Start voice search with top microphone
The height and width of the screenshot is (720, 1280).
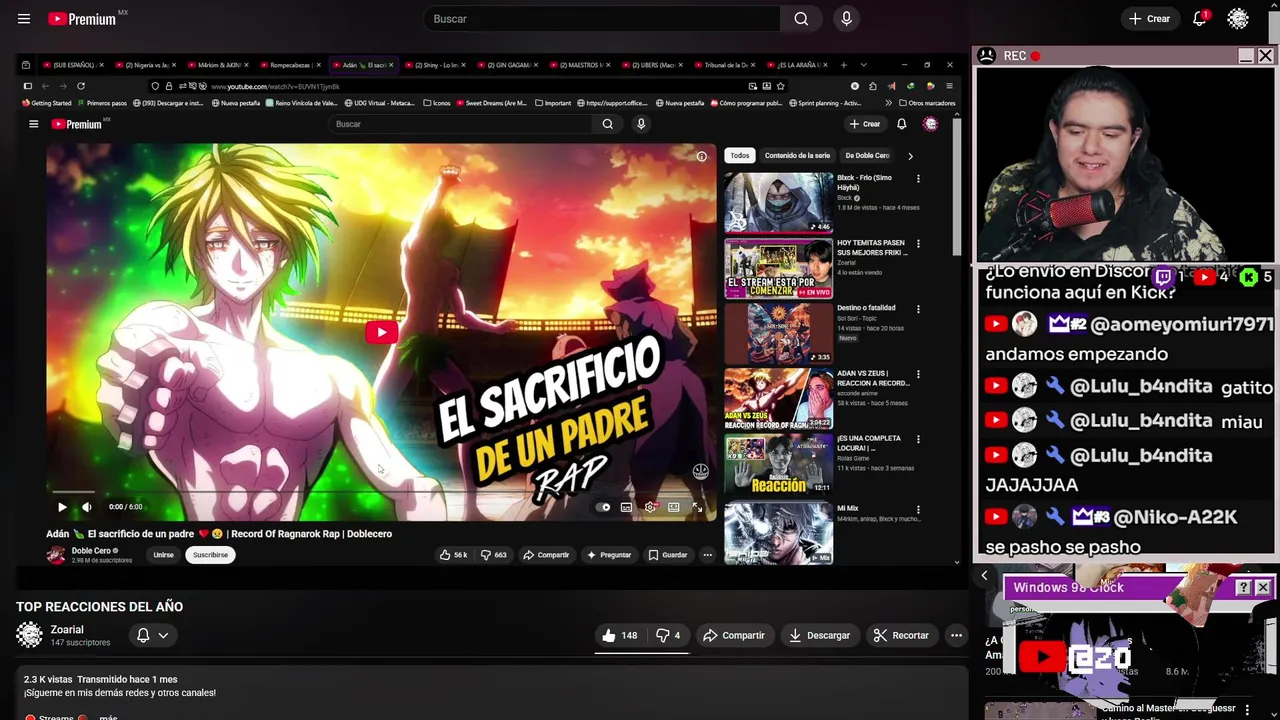[x=847, y=19]
